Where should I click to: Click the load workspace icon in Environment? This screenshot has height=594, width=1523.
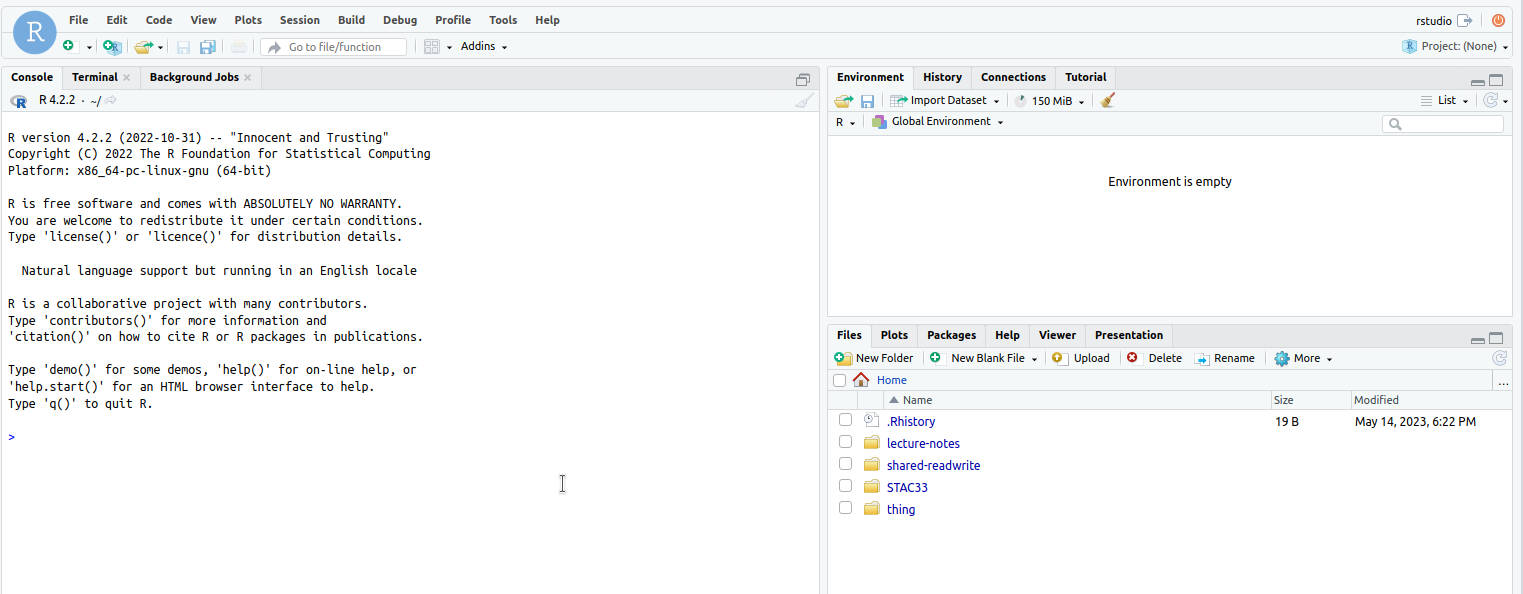coord(843,101)
